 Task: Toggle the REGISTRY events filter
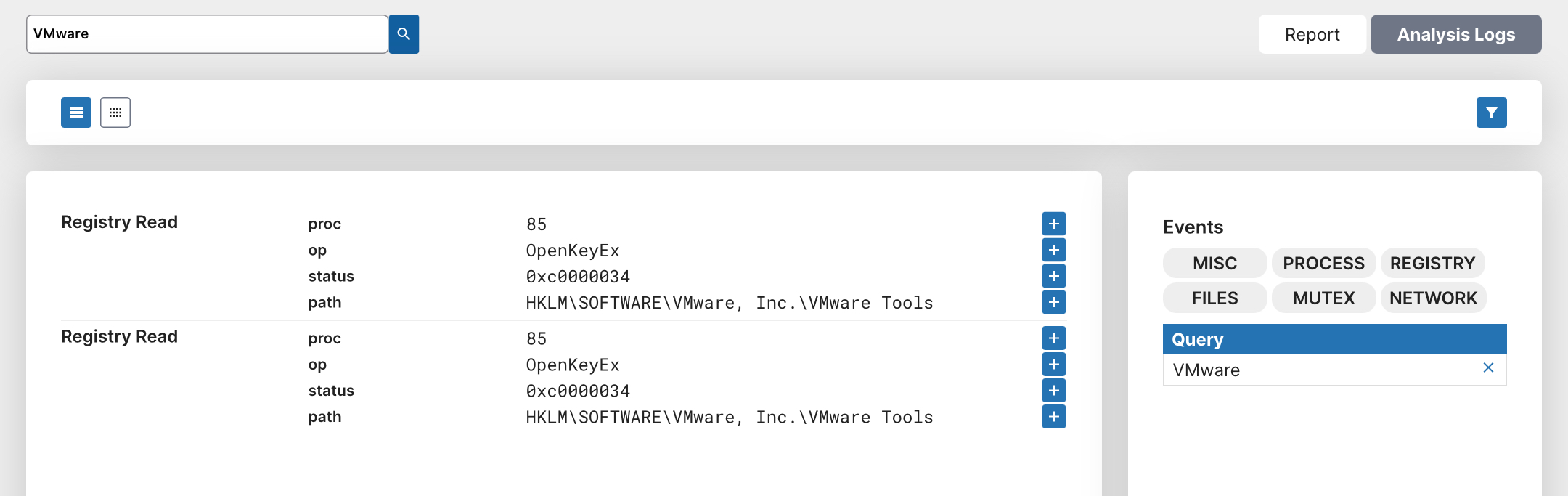1432,263
